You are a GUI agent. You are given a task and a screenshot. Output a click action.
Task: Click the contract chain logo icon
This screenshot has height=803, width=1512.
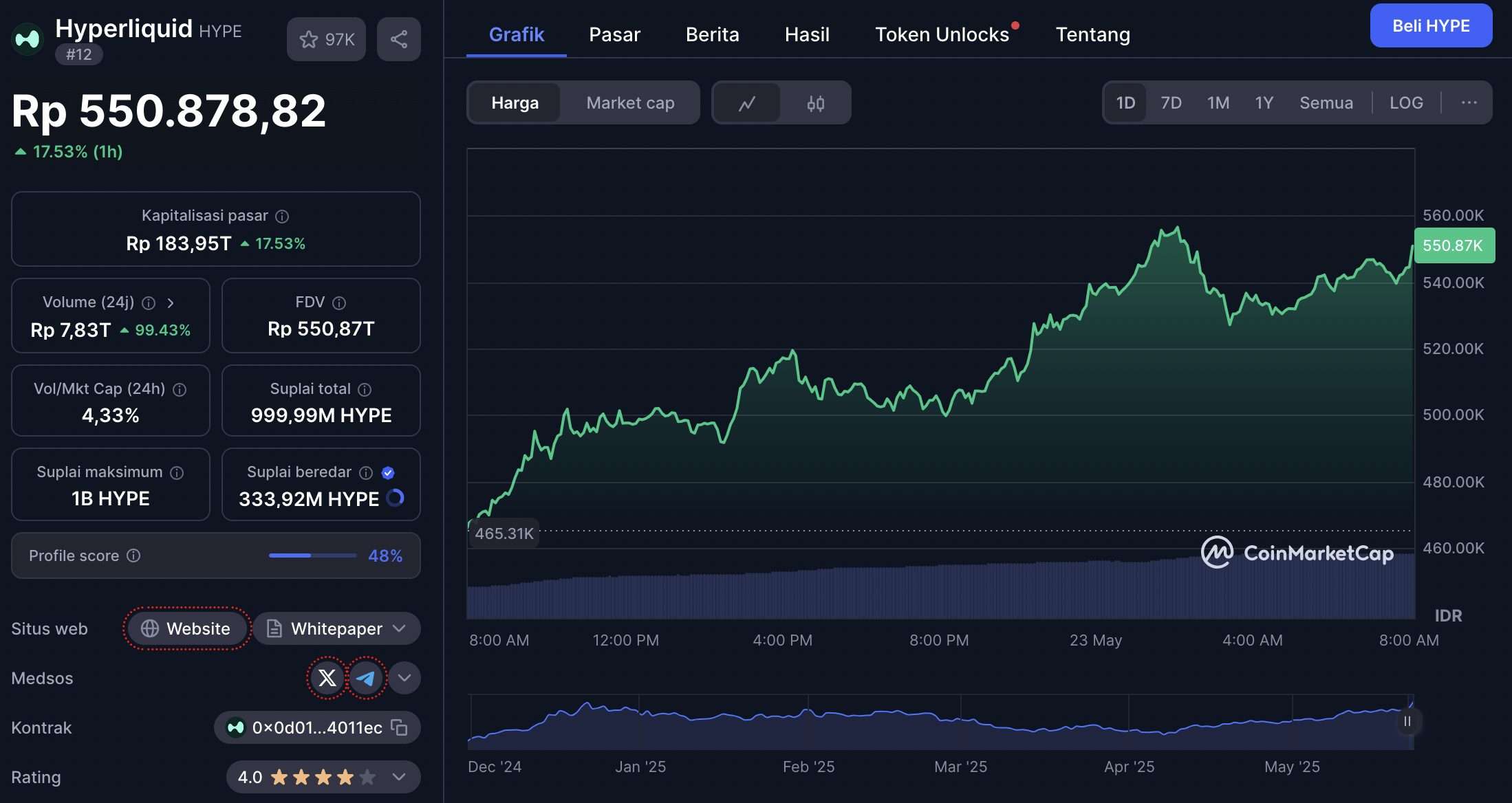tap(236, 727)
